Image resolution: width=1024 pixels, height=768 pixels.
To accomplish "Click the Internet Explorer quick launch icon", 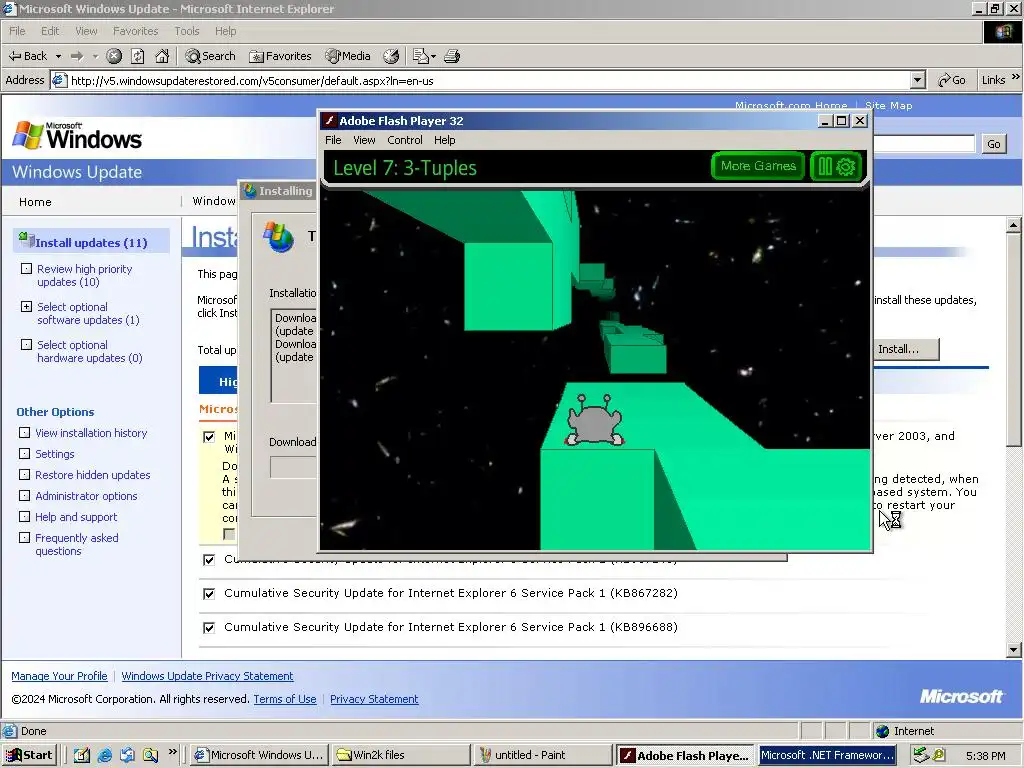I will point(104,755).
